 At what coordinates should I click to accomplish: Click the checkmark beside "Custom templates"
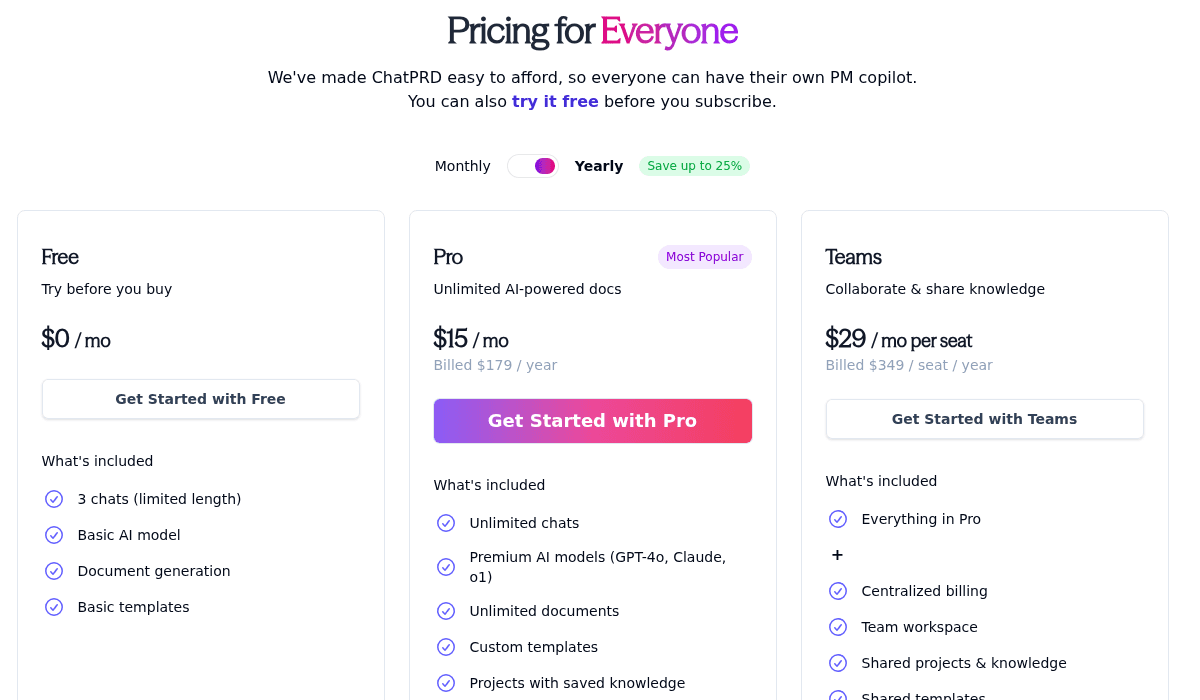point(446,646)
